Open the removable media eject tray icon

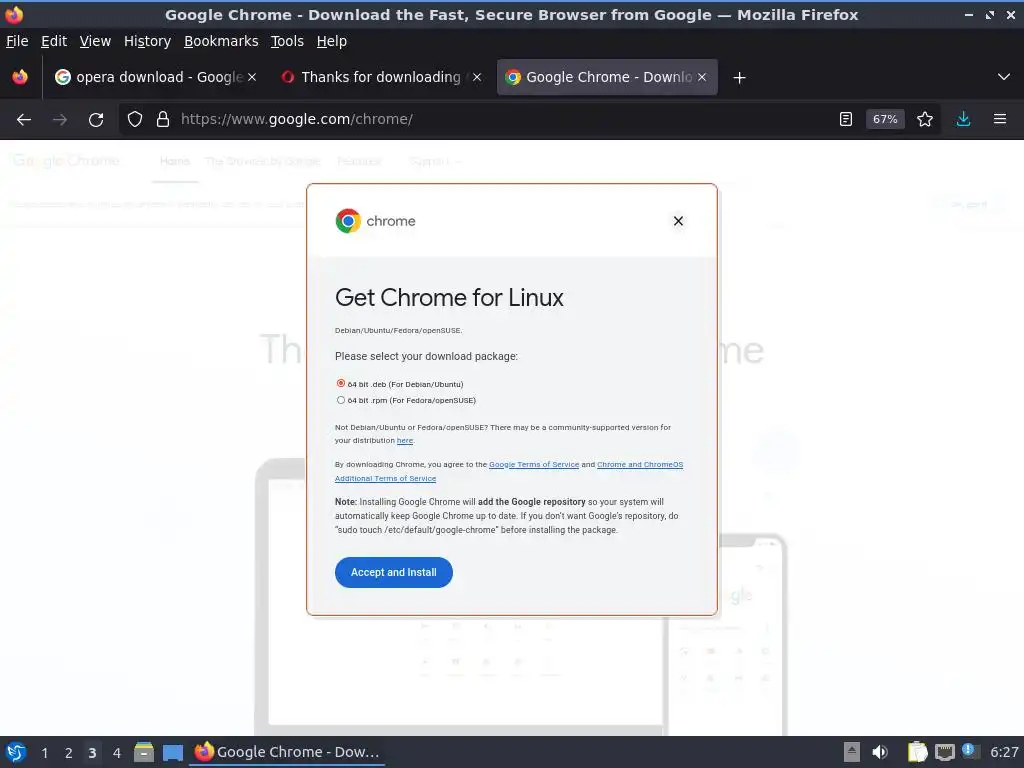click(852, 752)
